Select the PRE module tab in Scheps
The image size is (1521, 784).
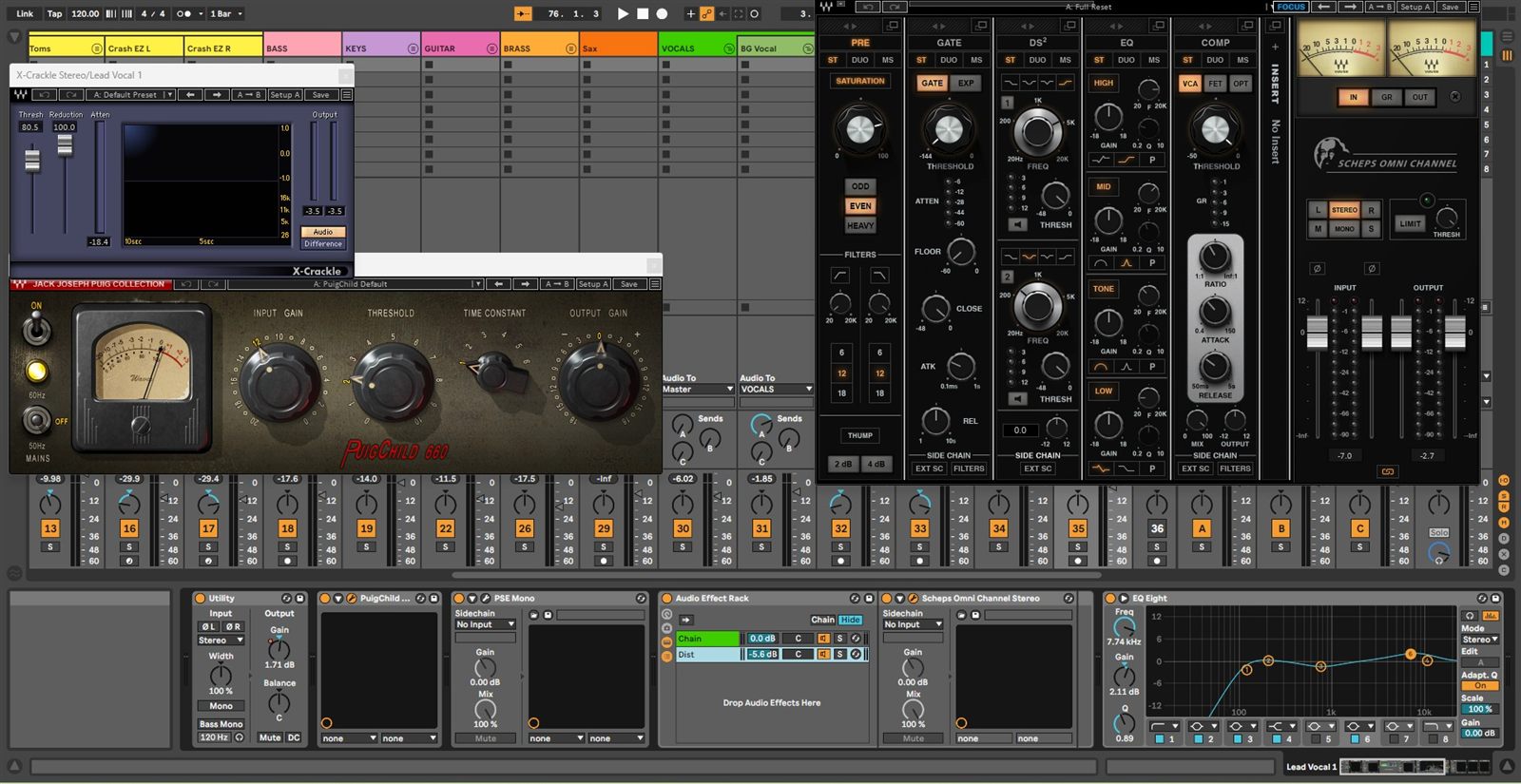[x=860, y=43]
